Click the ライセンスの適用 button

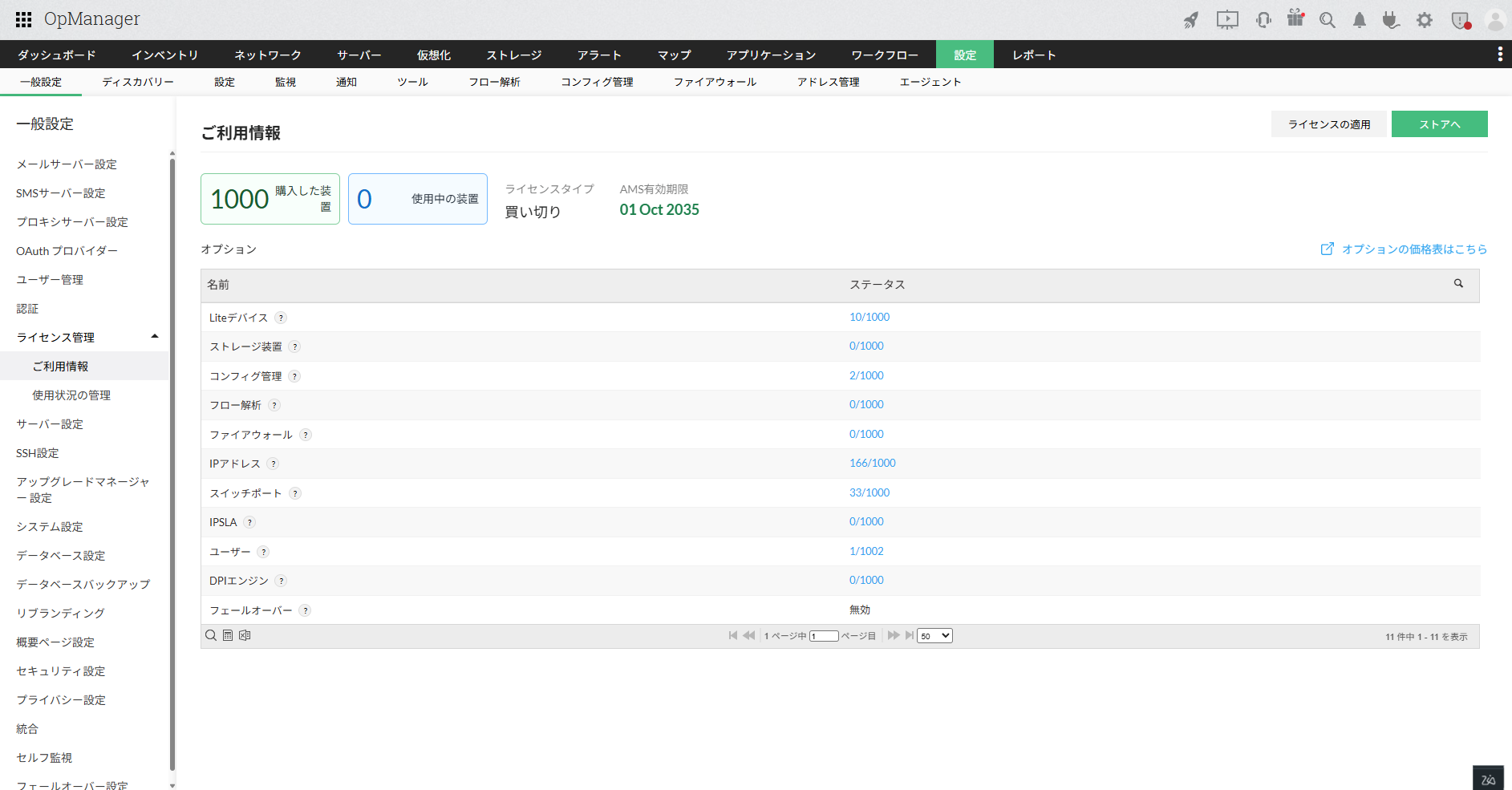click(x=1329, y=124)
